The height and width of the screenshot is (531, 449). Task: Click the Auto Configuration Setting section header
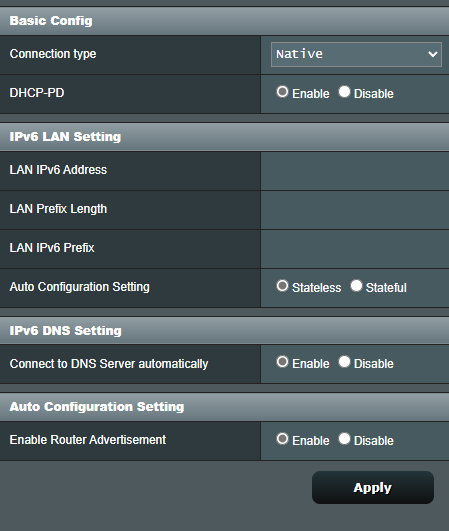click(224, 407)
